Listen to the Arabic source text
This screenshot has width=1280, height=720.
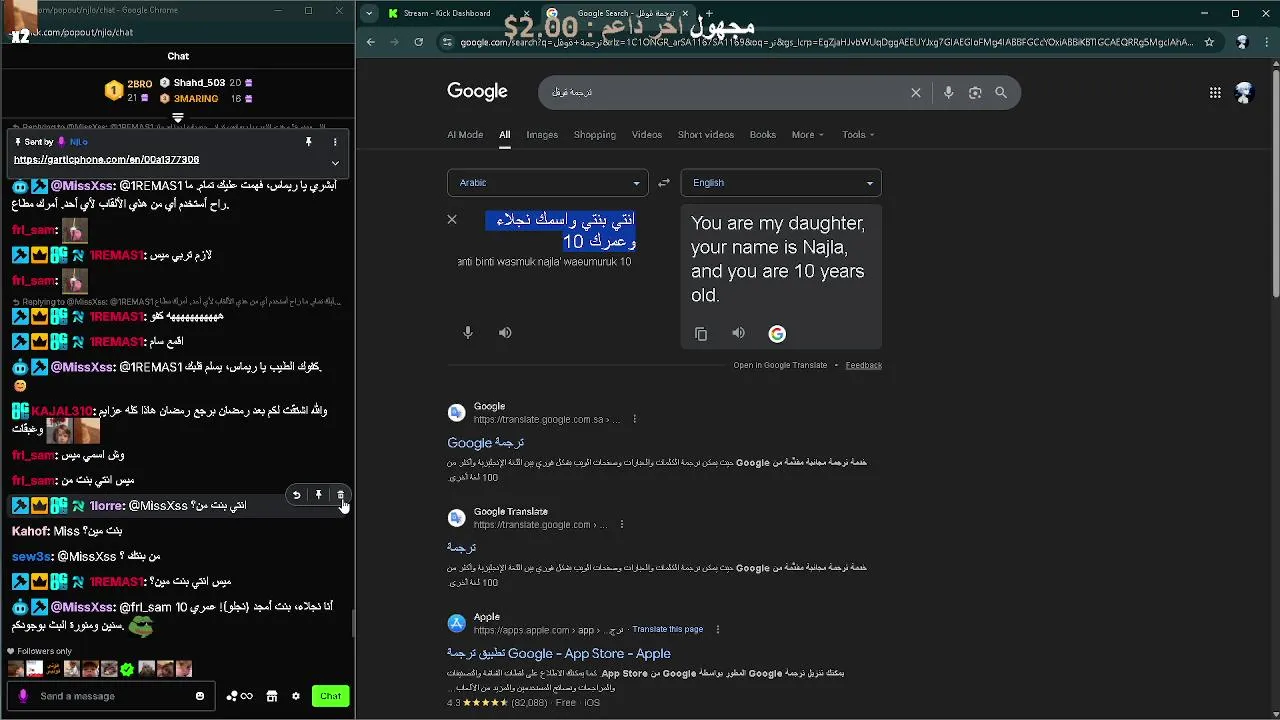[505, 333]
